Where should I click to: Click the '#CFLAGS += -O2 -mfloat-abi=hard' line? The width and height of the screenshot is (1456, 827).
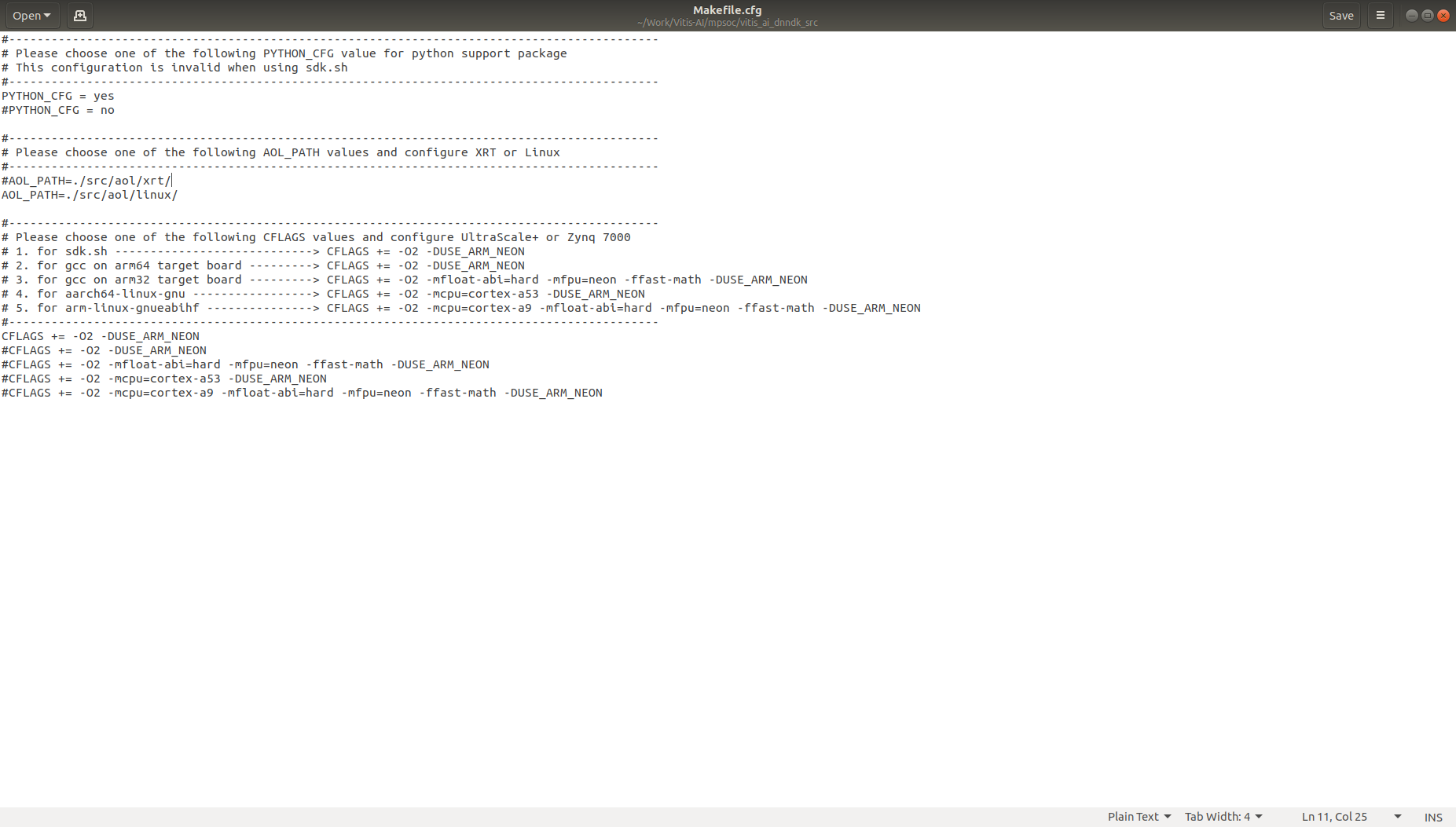(x=246, y=364)
